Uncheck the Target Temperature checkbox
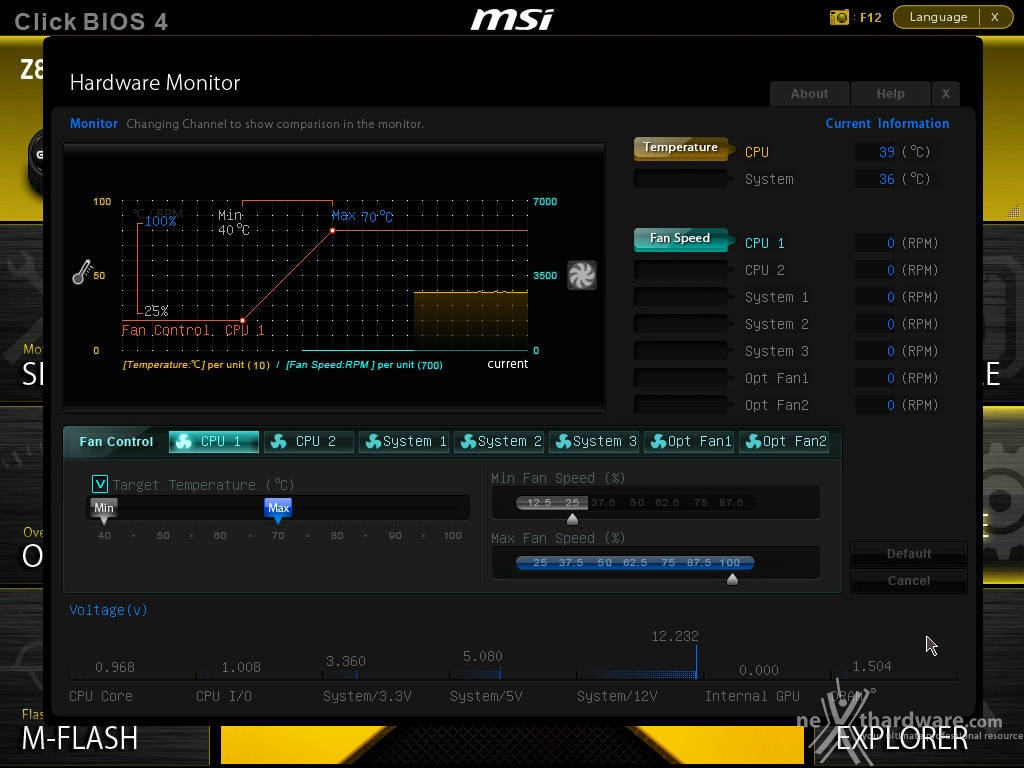 tap(100, 484)
